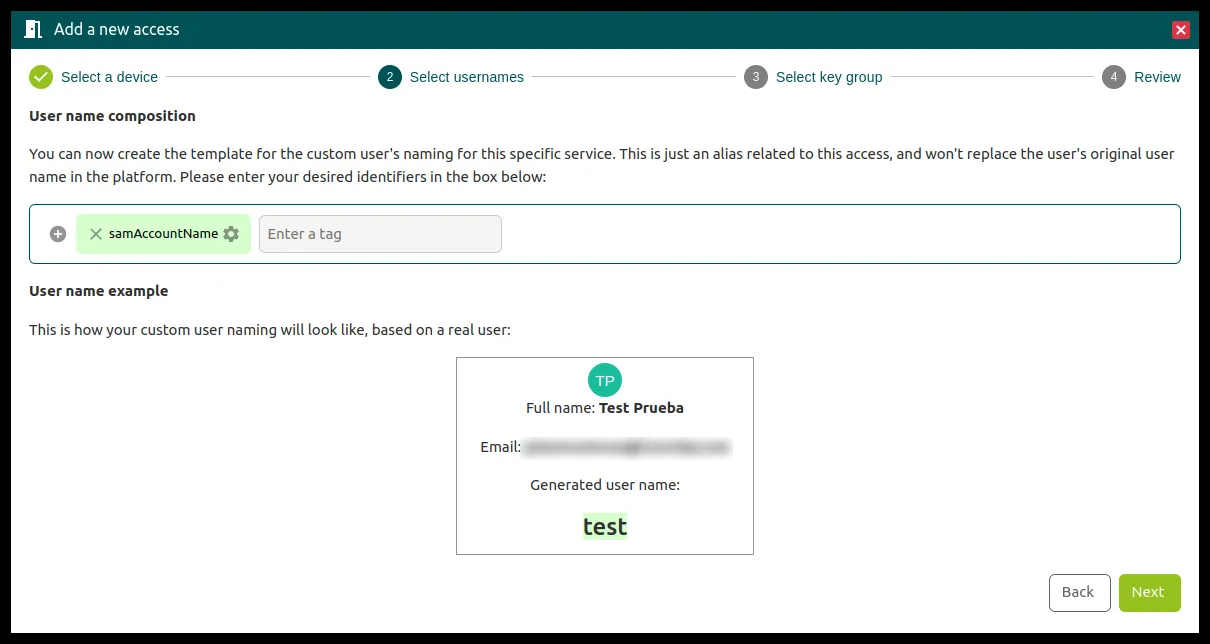Click the User name example heading

[x=99, y=291]
